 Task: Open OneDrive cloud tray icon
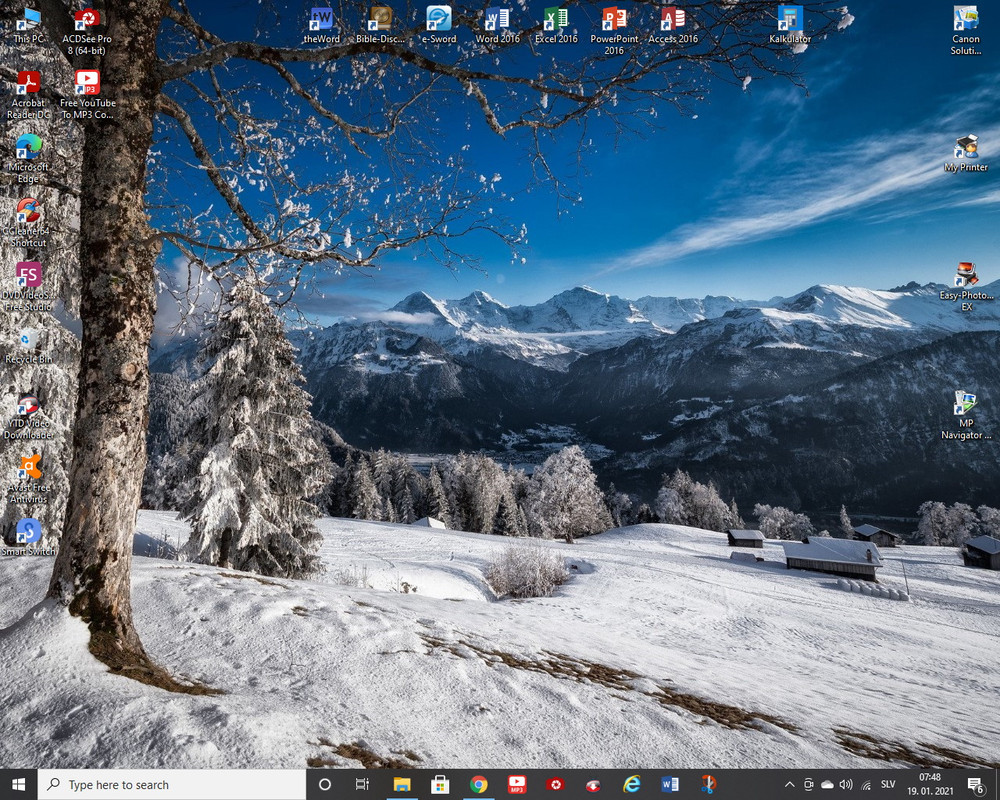827,785
